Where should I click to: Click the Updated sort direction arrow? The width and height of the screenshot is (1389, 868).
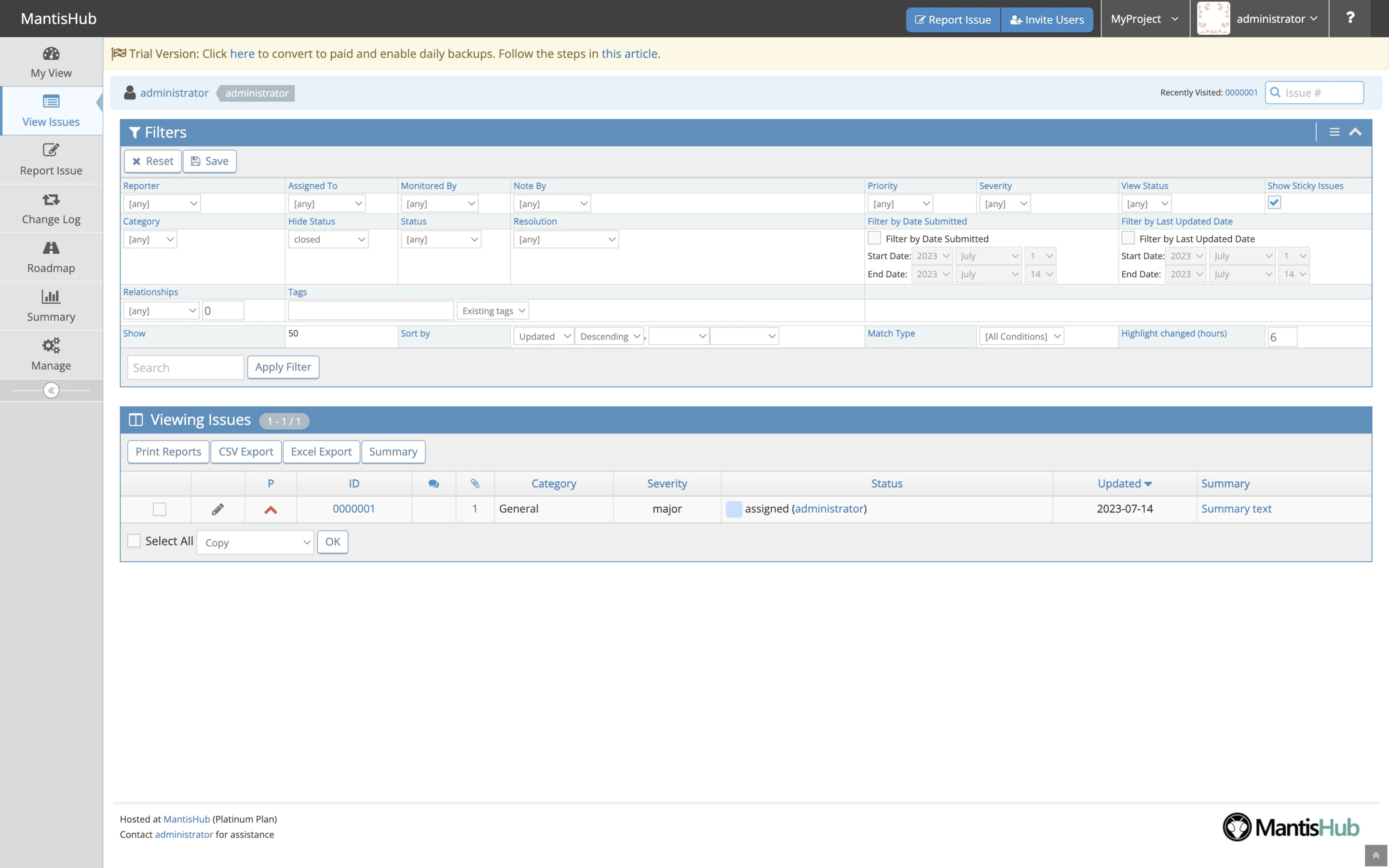(x=1148, y=485)
